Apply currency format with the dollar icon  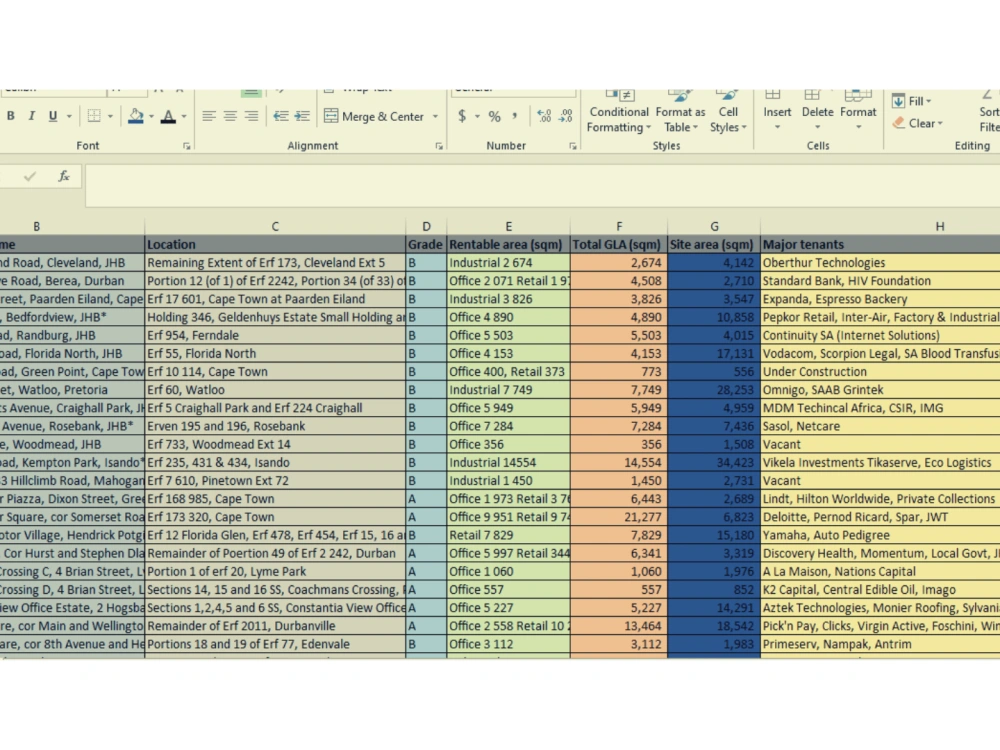462,115
